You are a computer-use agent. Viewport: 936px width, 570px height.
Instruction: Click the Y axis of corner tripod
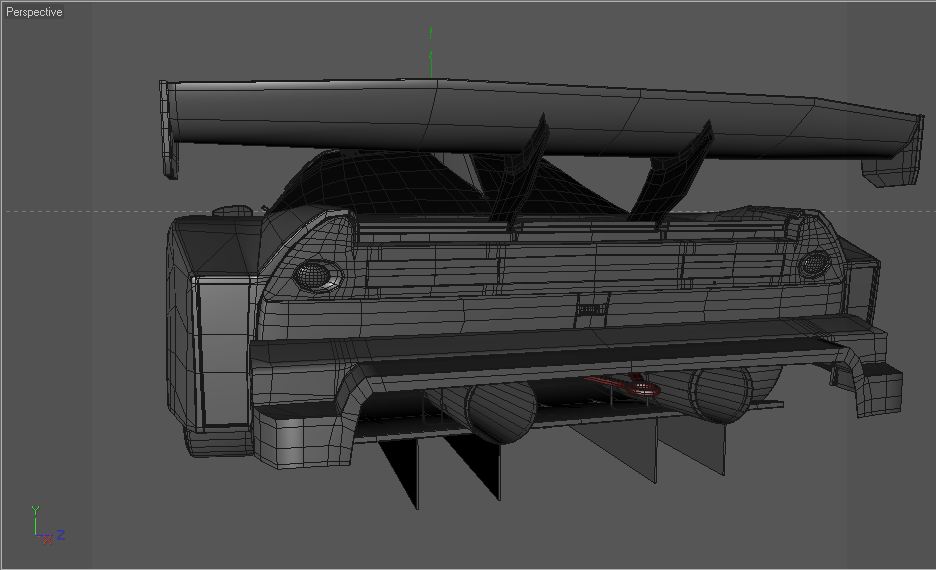pyautogui.click(x=35, y=520)
